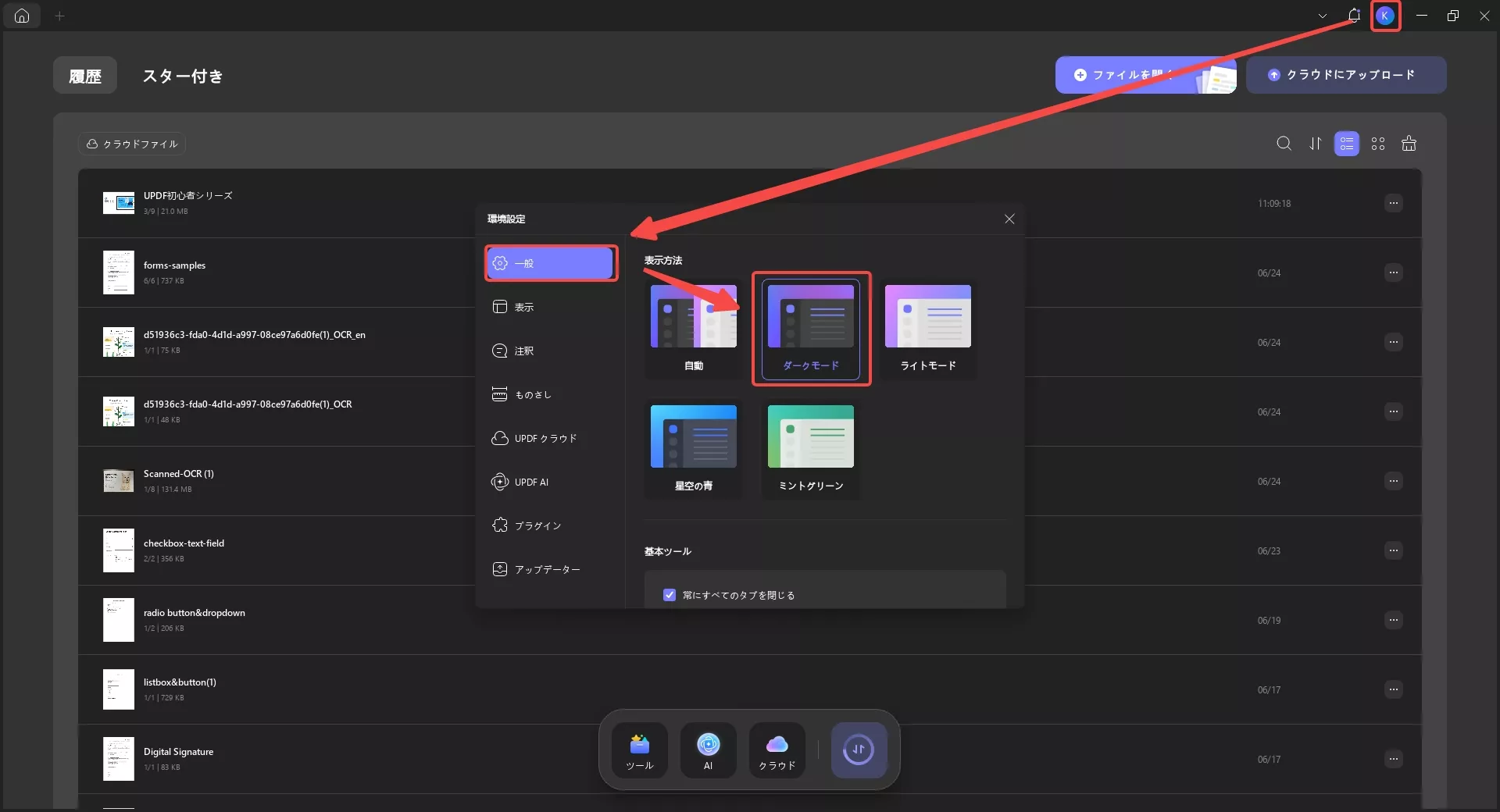Switch to the スター付き tab
The image size is (1500, 812).
tap(183, 76)
